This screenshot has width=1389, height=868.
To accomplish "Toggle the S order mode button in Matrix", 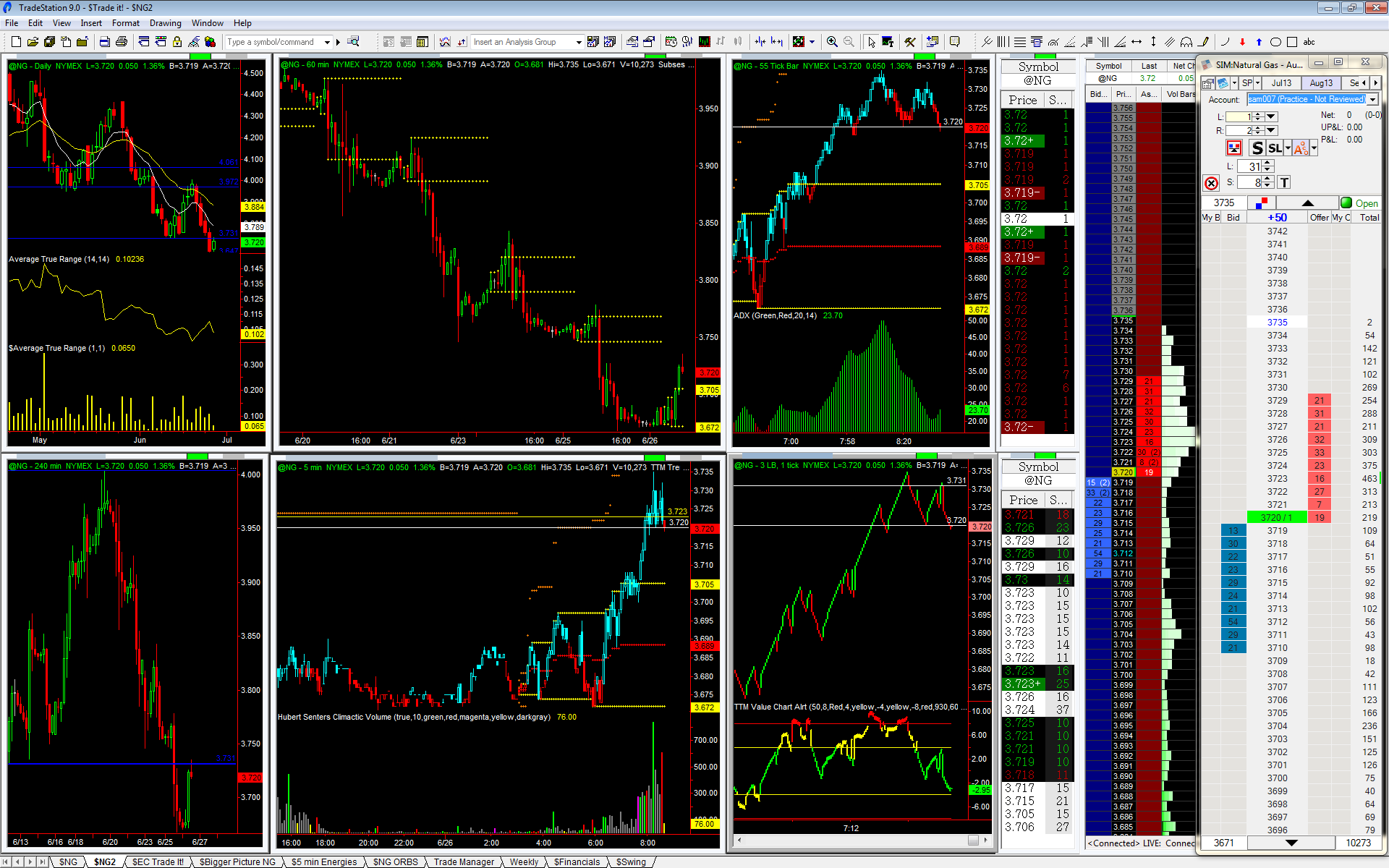I will point(1257,148).
